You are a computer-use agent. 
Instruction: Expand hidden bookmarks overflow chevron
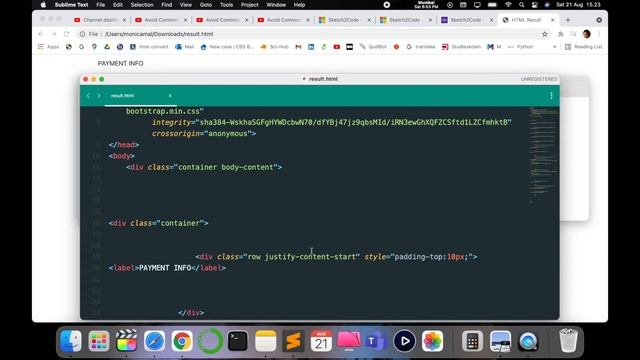(554, 47)
